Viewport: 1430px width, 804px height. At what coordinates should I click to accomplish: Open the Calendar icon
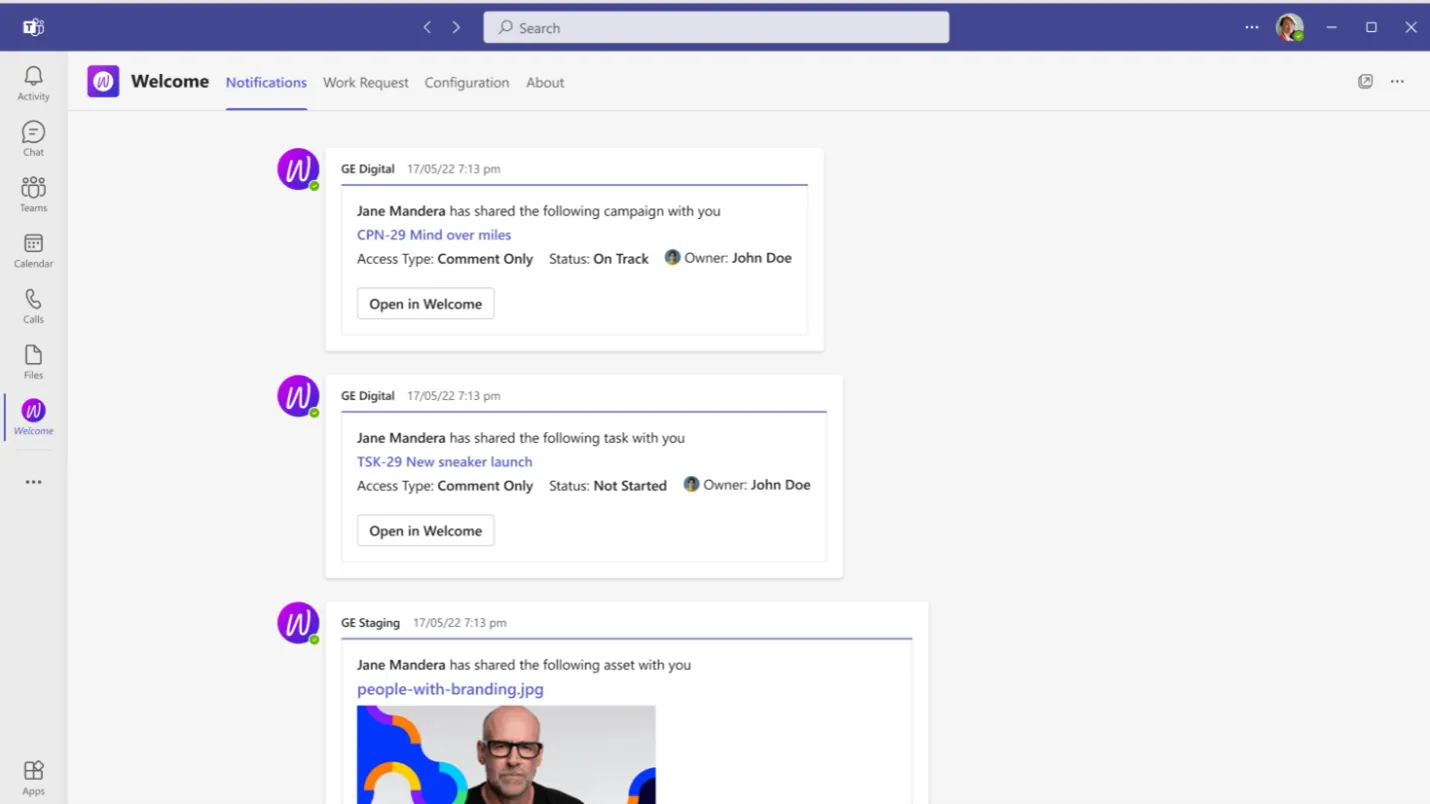click(33, 251)
